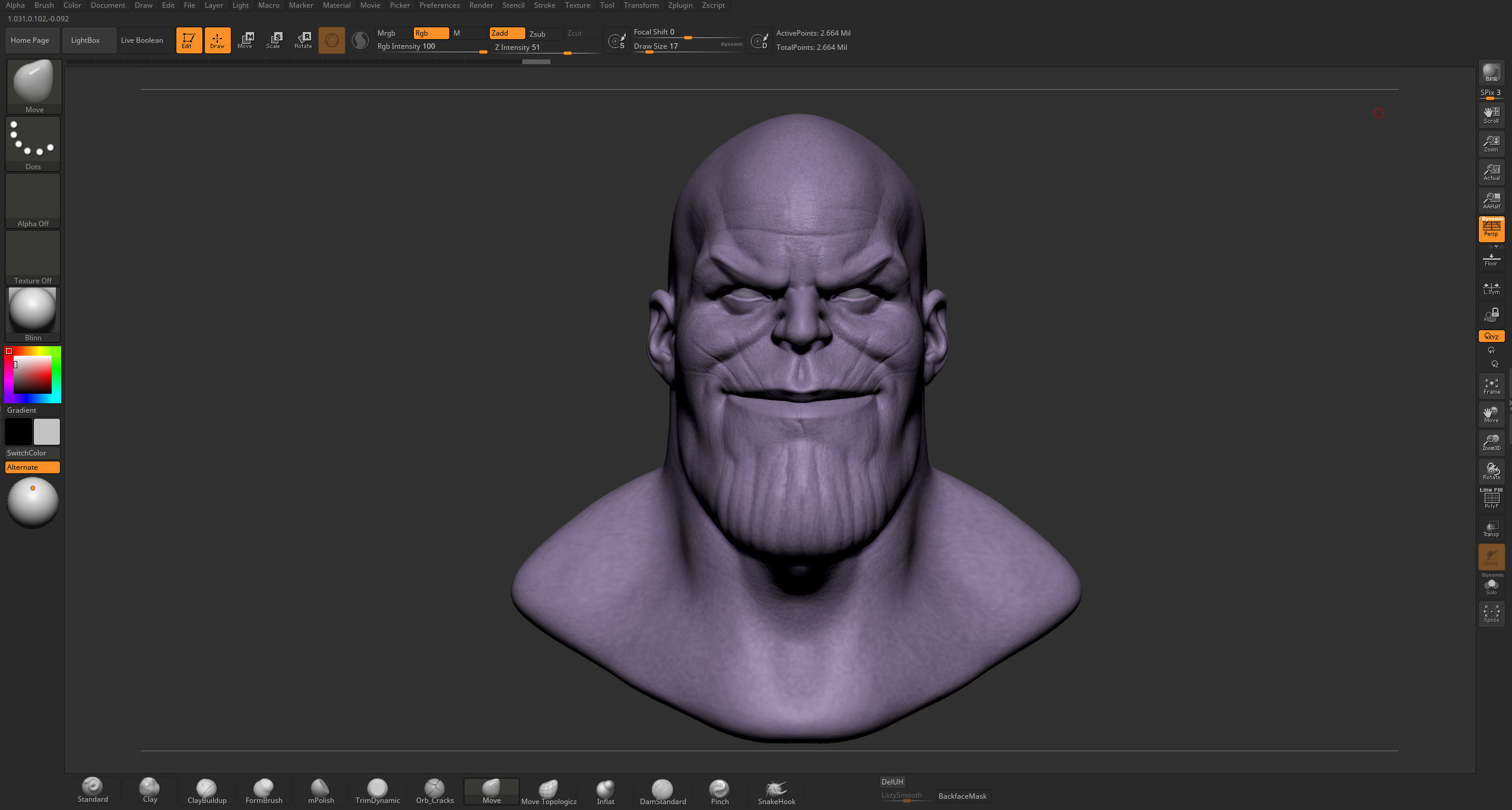Choose the Pinch brush
Screen dimensions: 1512x810
719,791
